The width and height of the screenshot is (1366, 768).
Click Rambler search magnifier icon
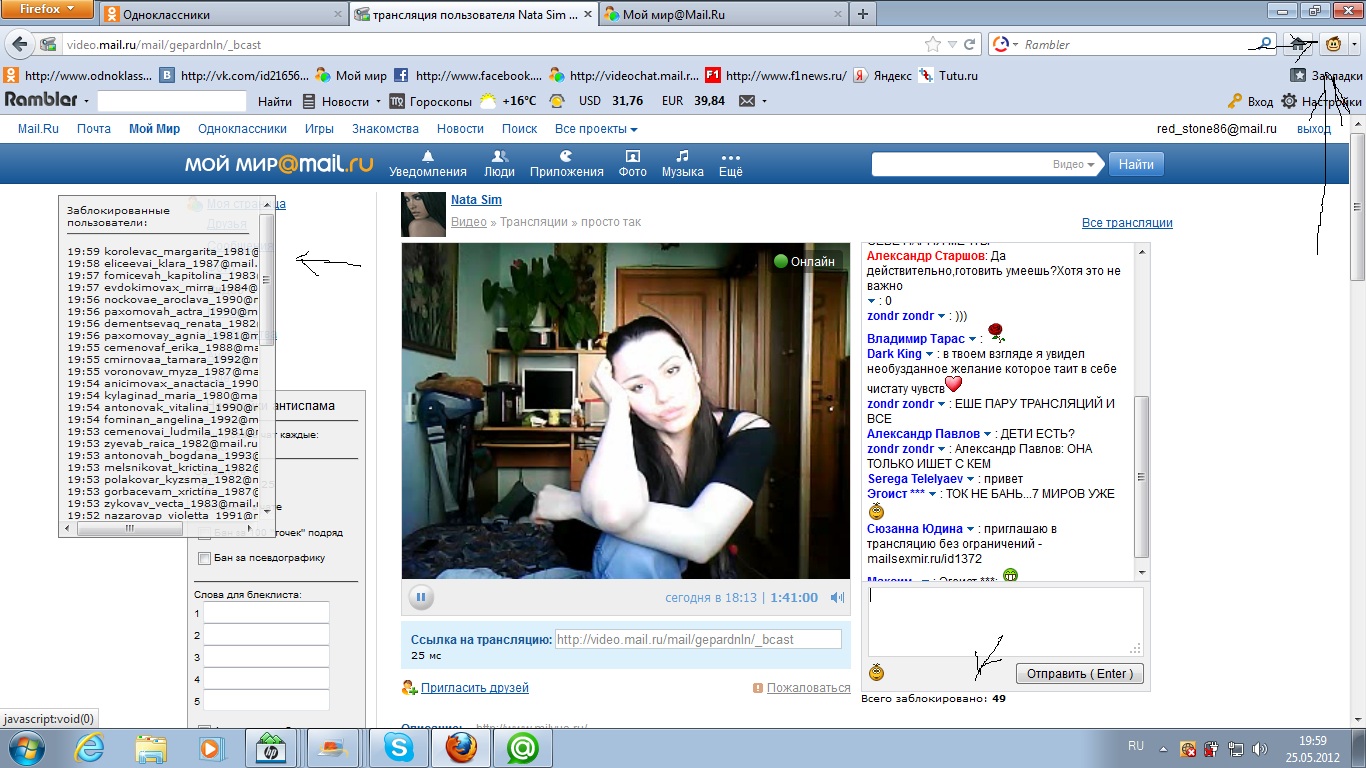[1265, 44]
